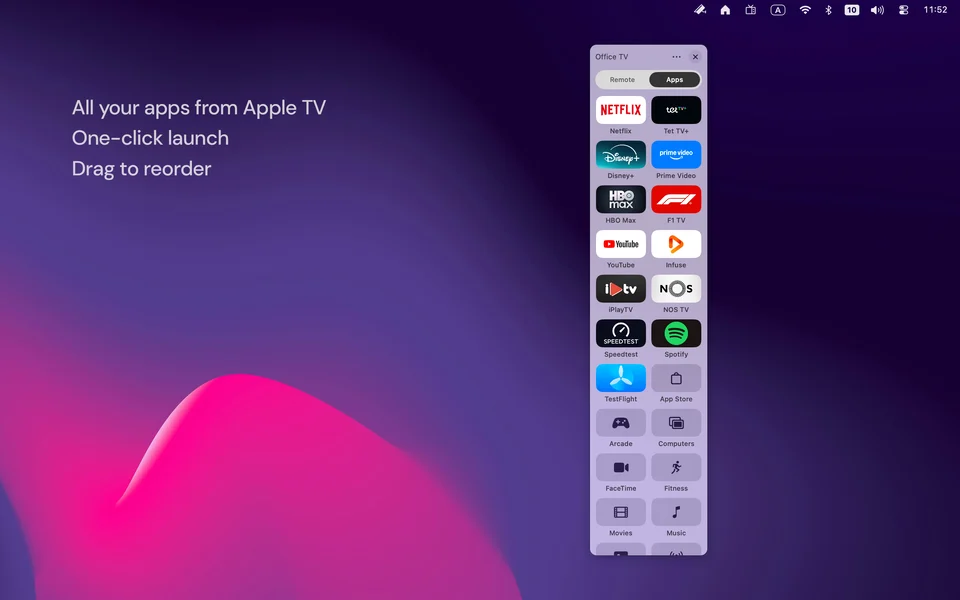Select the Apps tab
The width and height of the screenshot is (960, 600).
(675, 80)
